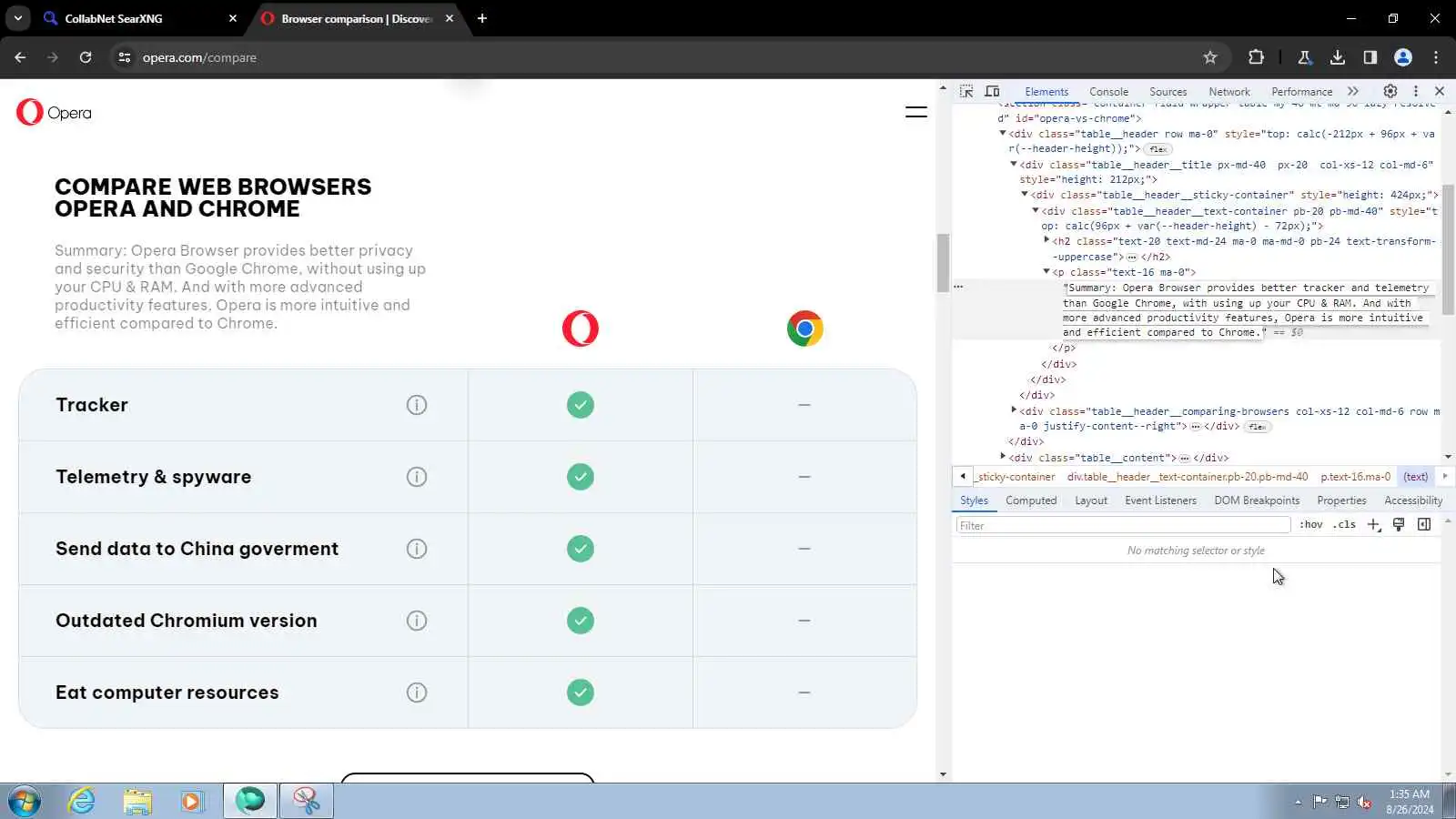Close the Browser comparison tab
The image size is (1456, 819).
pos(450,18)
